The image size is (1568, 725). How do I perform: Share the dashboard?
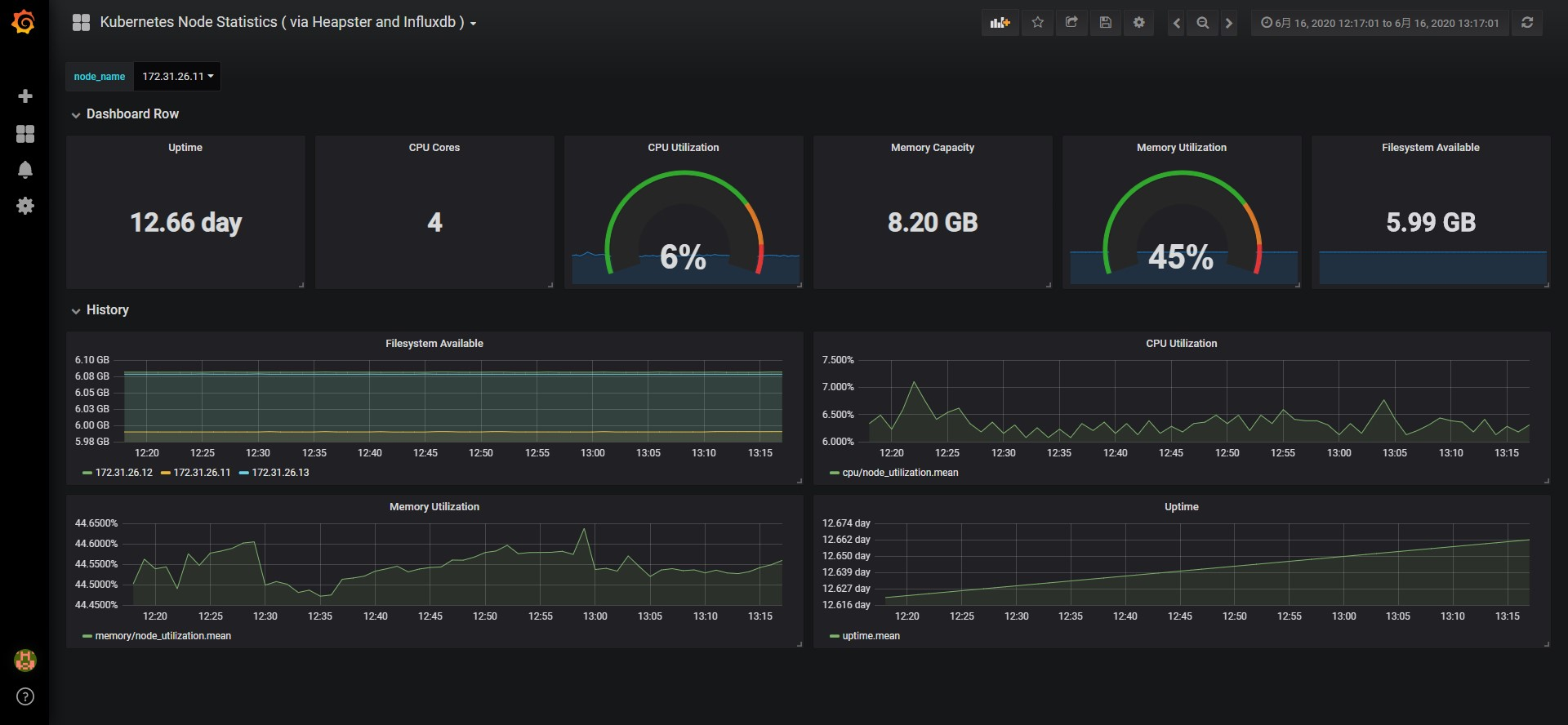click(x=1071, y=23)
